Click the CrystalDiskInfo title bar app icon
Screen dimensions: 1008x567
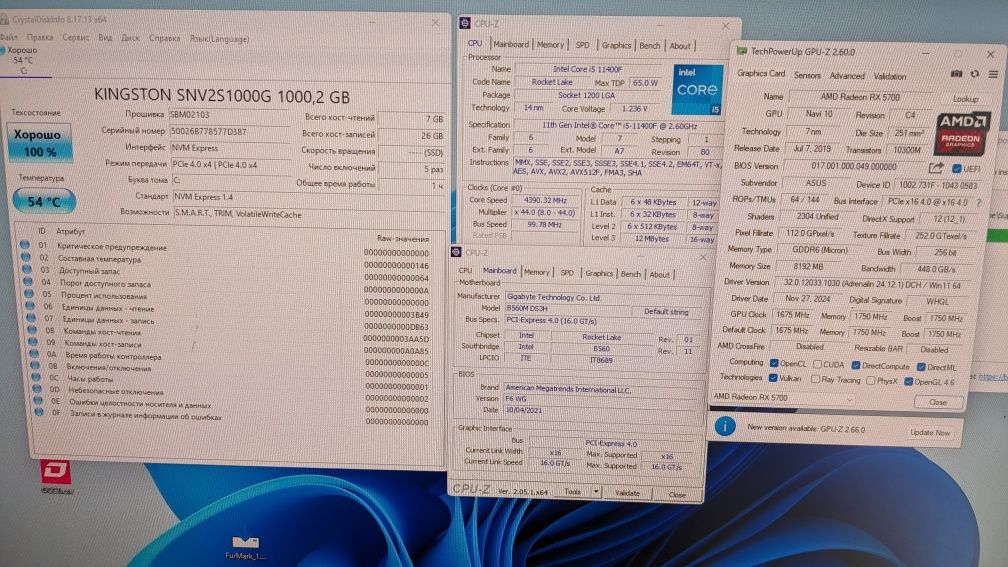point(4,19)
